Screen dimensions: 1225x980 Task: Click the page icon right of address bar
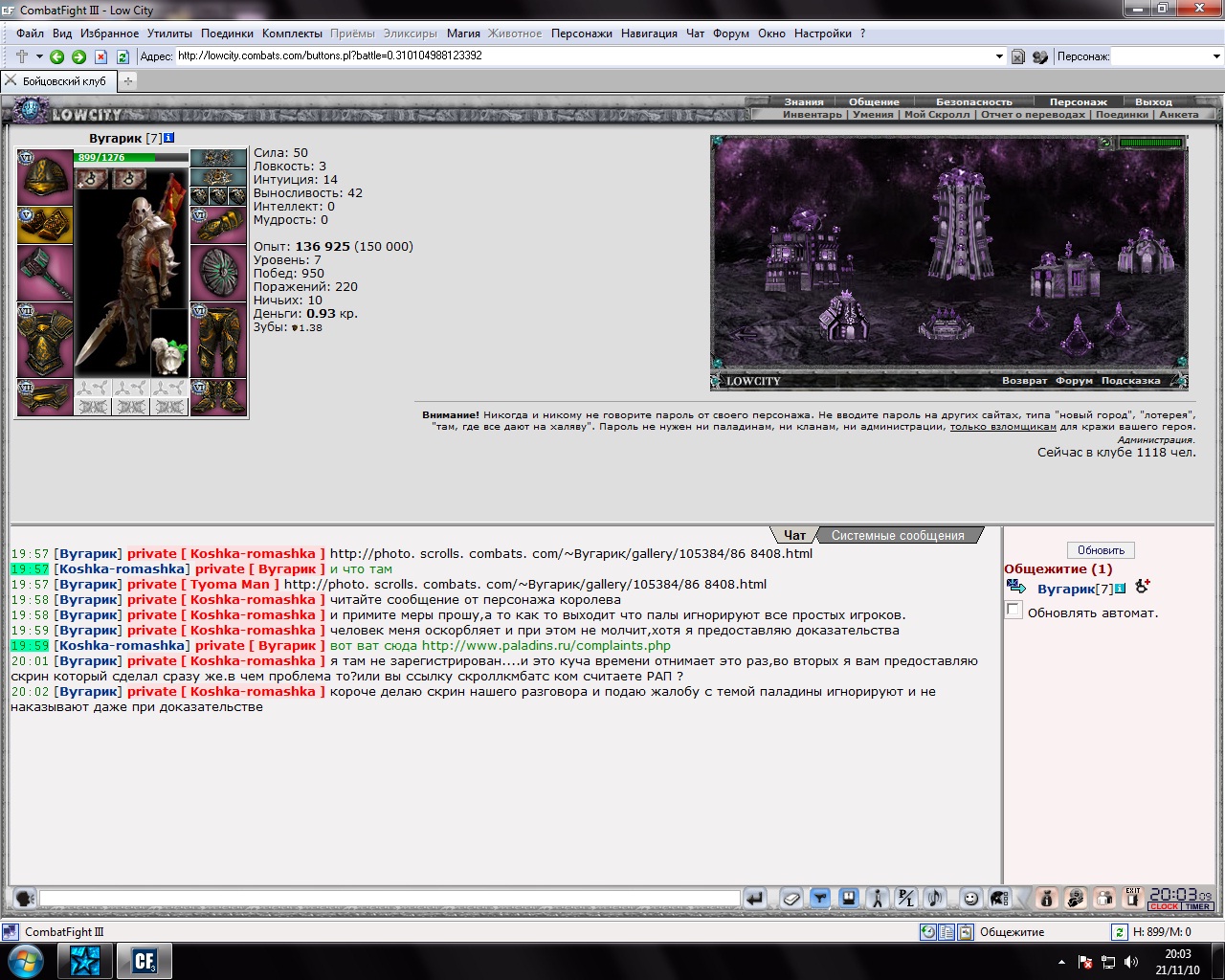click(x=1018, y=56)
